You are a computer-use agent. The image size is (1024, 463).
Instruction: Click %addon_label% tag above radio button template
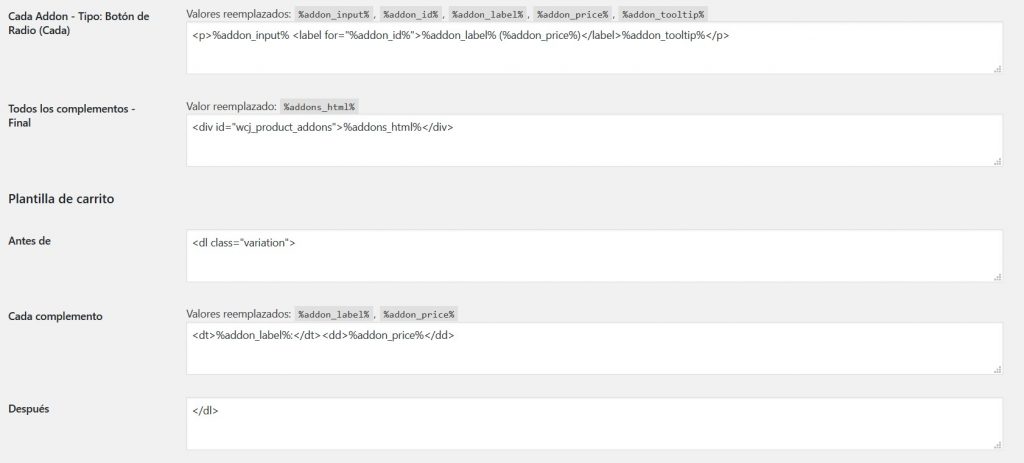(x=487, y=14)
